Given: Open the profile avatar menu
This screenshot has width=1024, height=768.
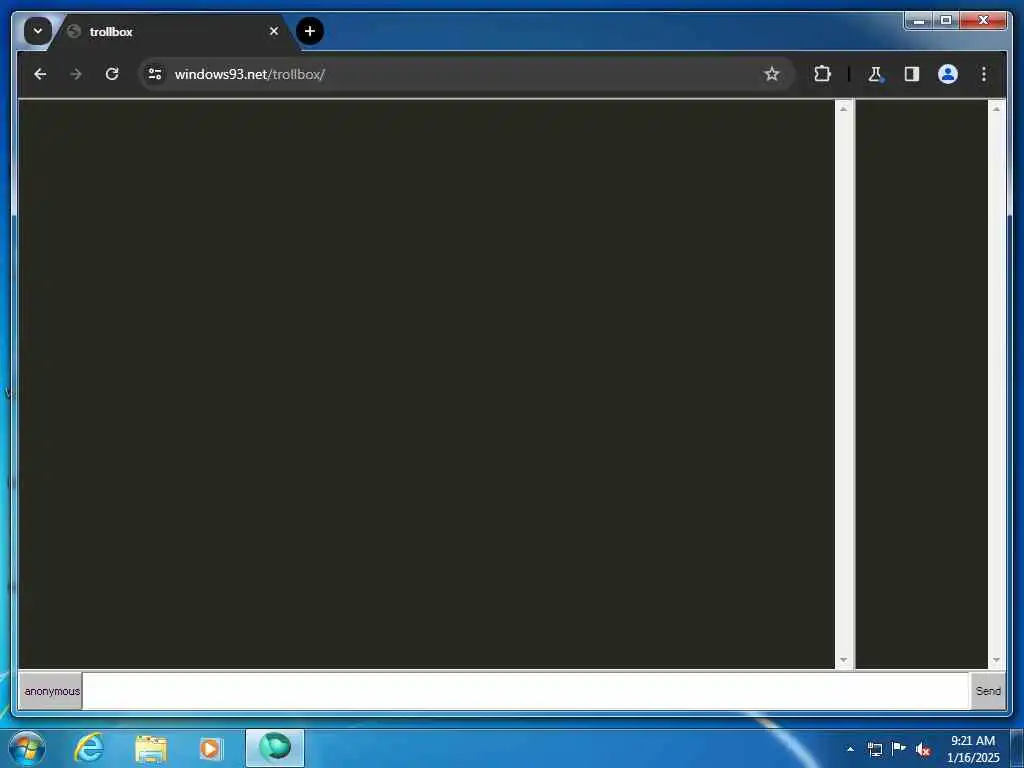Looking at the screenshot, I should pos(948,74).
